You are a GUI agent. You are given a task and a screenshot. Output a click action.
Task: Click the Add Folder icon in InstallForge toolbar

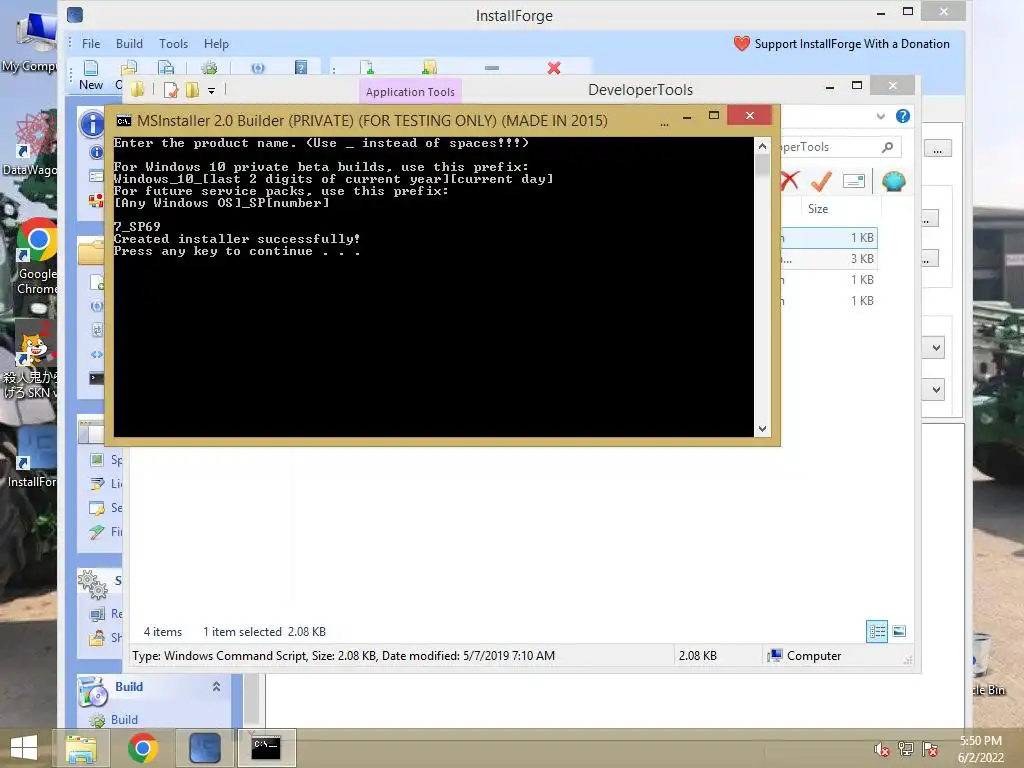click(429, 68)
